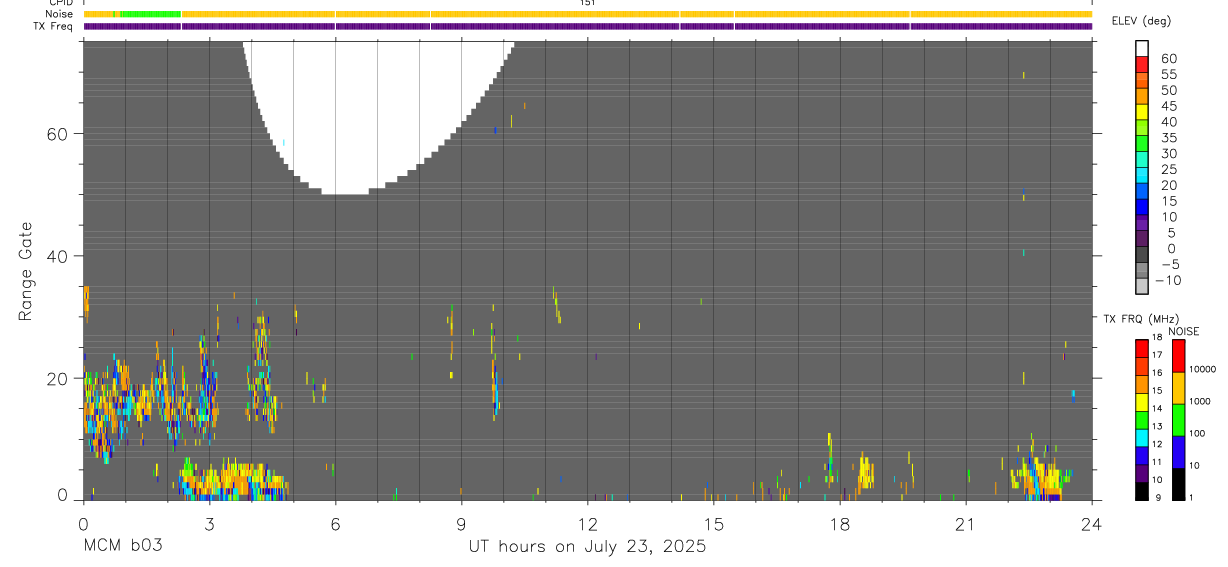
Task: Click the '−10' label on elevation scale
Action: pyautogui.click(x=1168, y=280)
